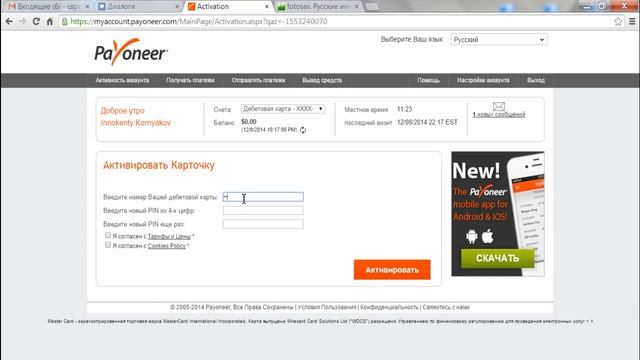Close the Activation tab
Viewport: 640px width, 360px height.
(267, 7)
